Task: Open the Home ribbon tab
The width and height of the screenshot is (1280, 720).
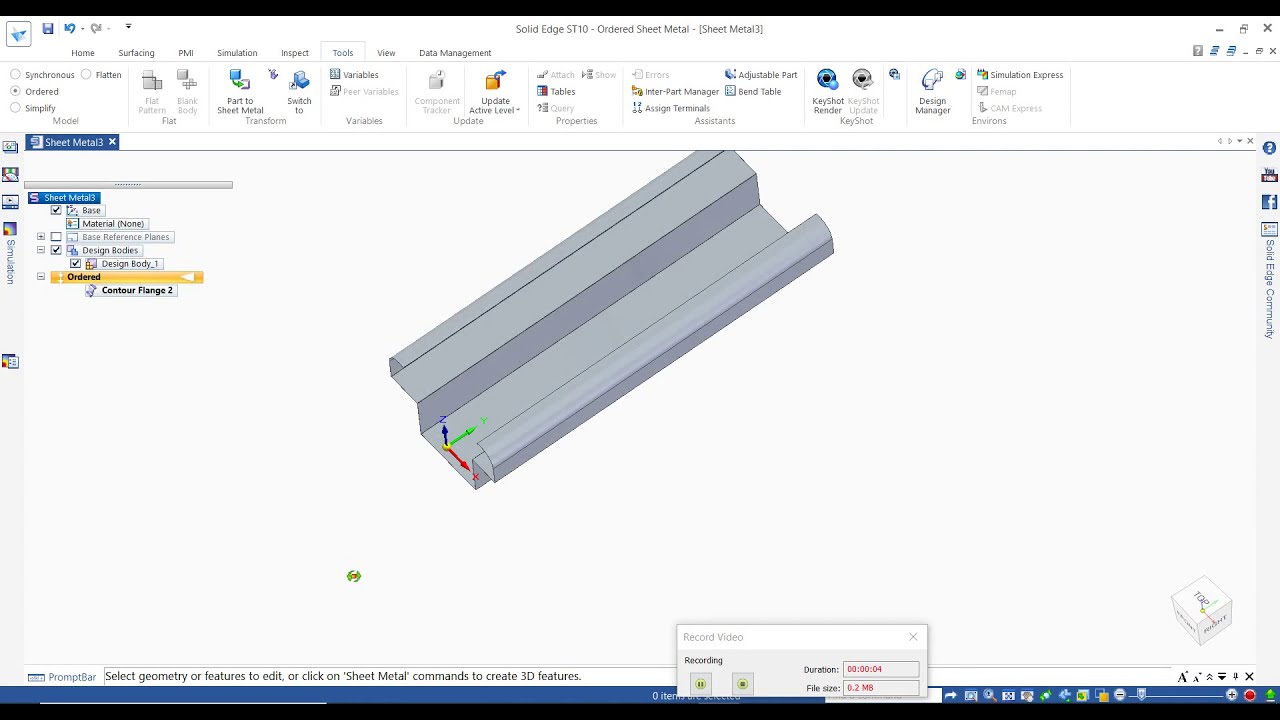Action: tap(83, 53)
